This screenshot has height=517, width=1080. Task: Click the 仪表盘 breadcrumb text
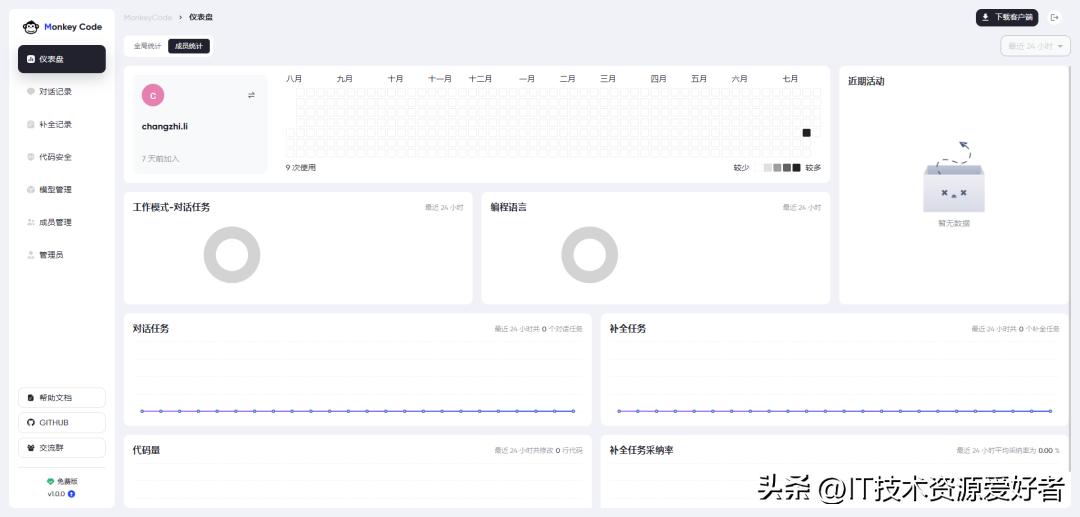coord(201,17)
